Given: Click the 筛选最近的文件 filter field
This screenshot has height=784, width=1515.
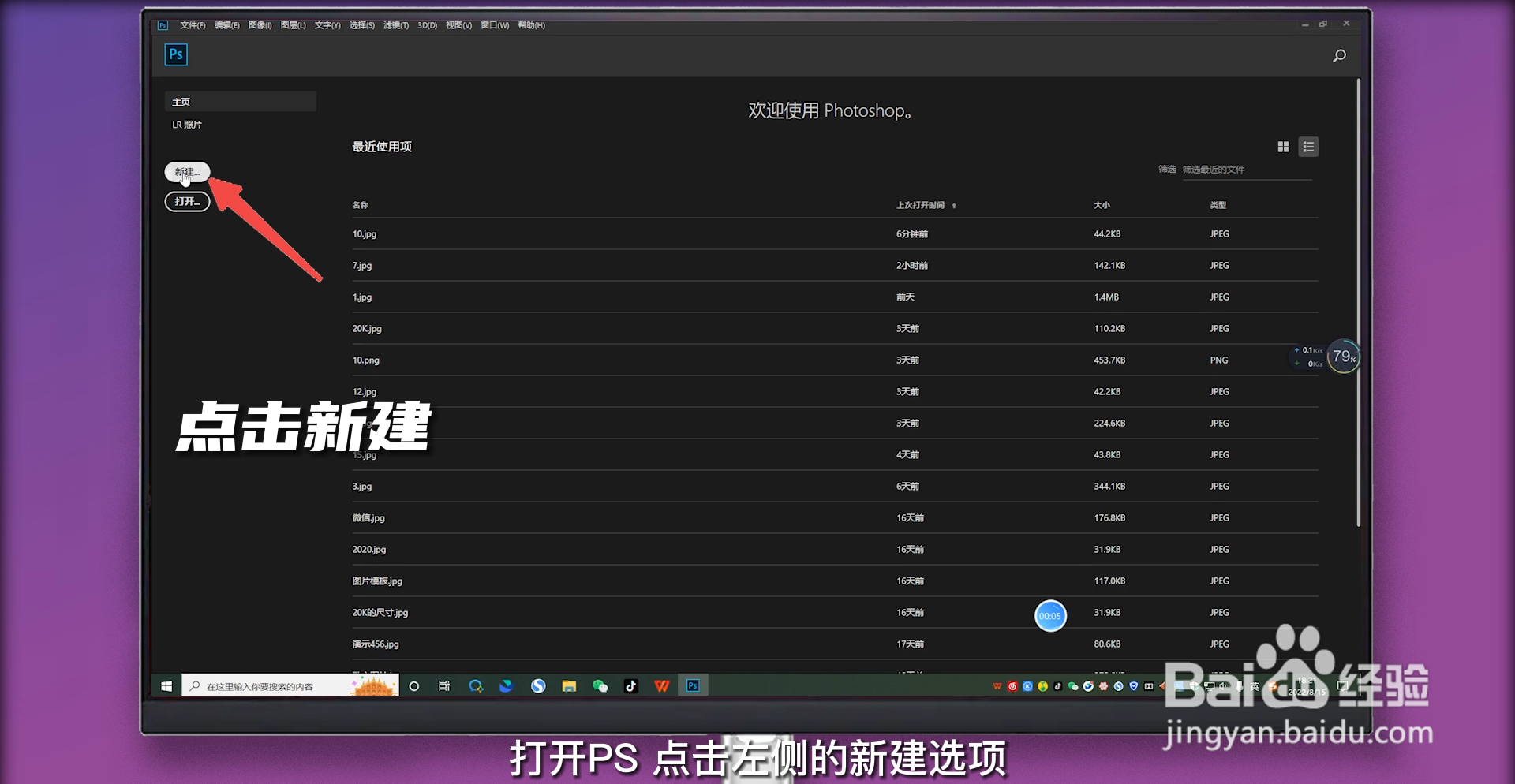Looking at the screenshot, I should pyautogui.click(x=1247, y=170).
